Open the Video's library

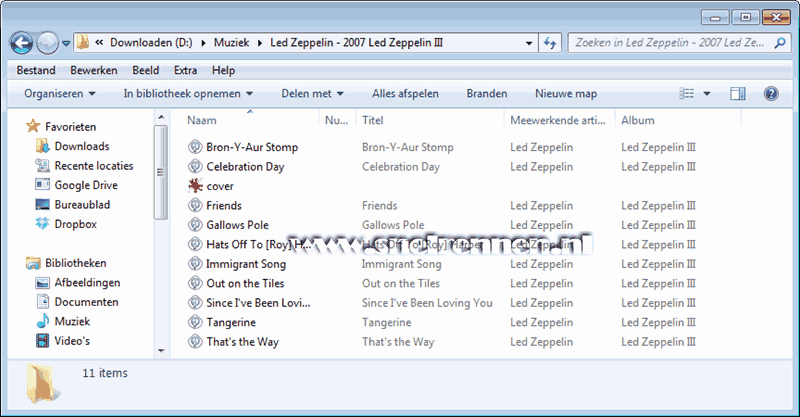tap(72, 341)
